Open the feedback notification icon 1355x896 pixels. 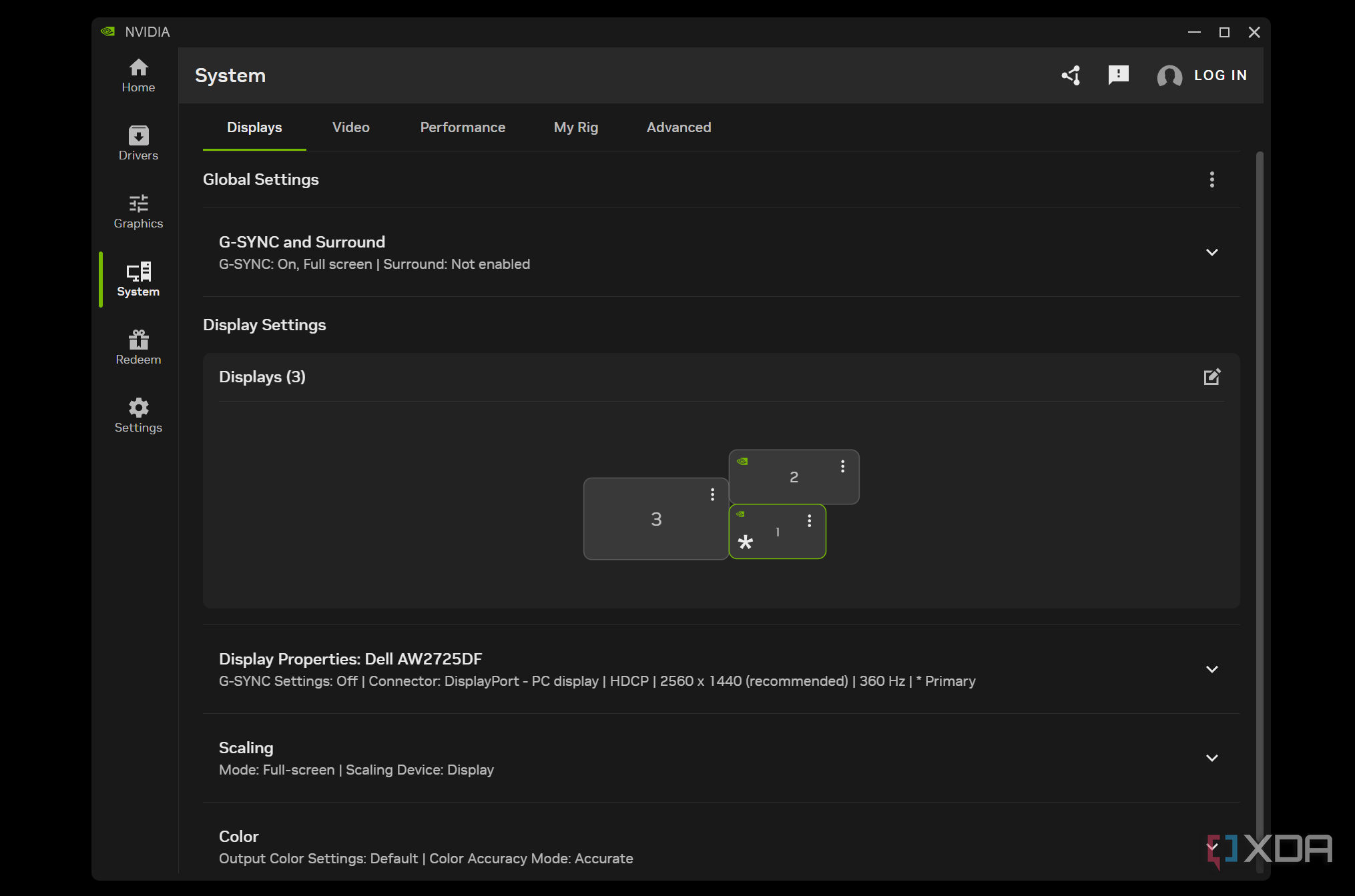pyautogui.click(x=1118, y=75)
